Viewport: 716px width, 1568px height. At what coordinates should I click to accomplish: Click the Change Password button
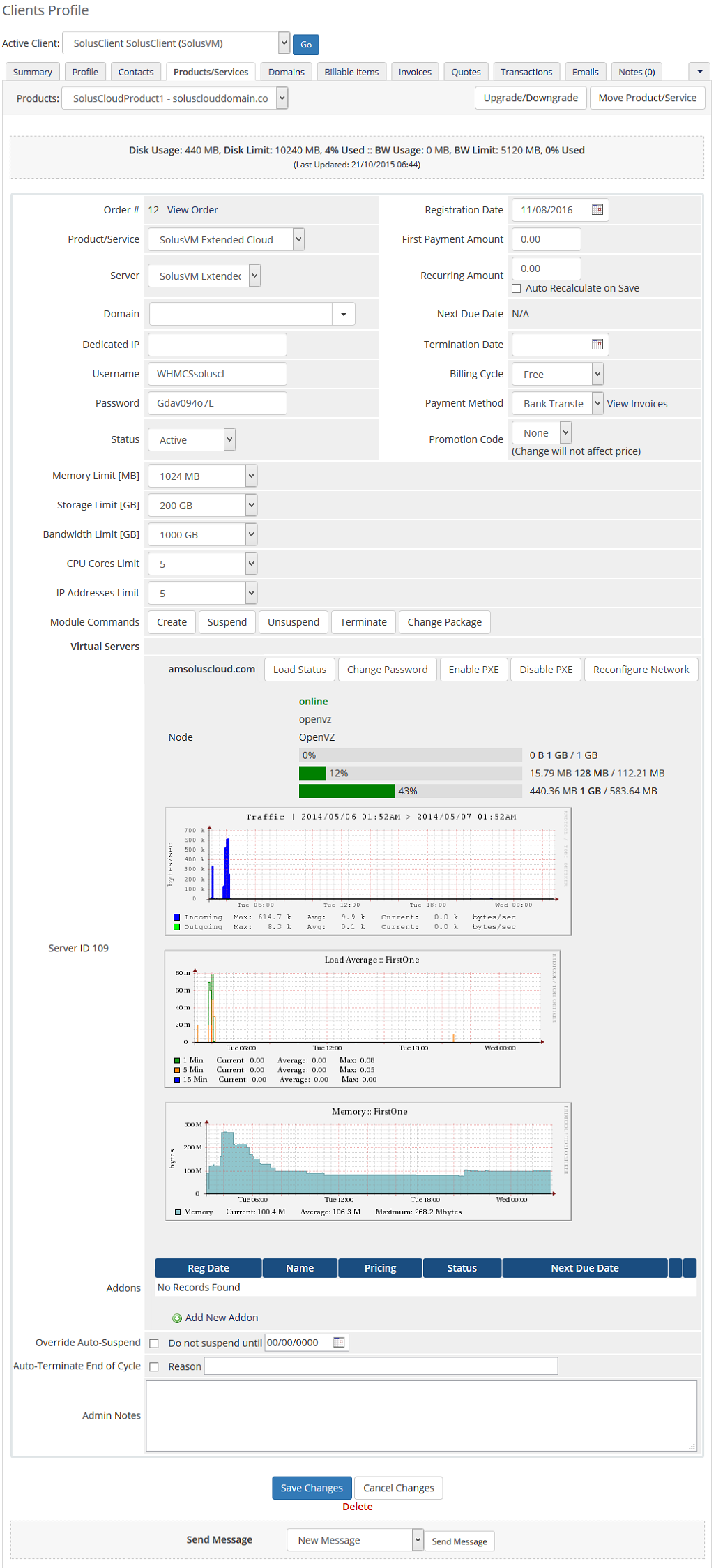(x=388, y=670)
